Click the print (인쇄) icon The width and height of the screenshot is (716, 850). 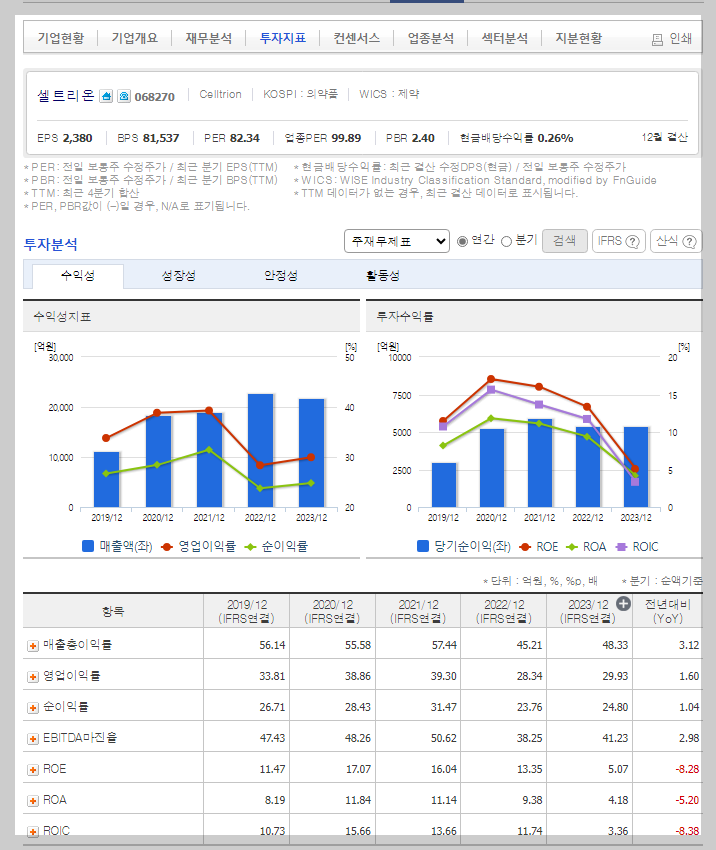tap(657, 40)
